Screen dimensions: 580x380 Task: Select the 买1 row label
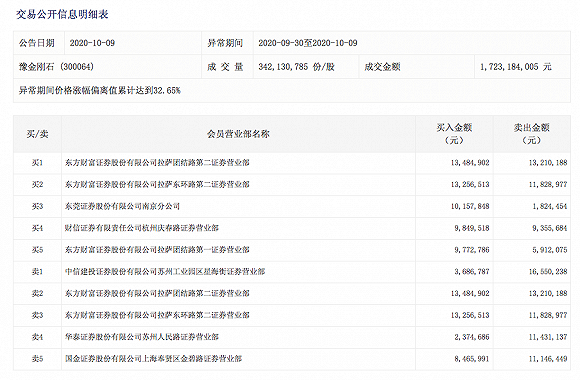point(37,162)
